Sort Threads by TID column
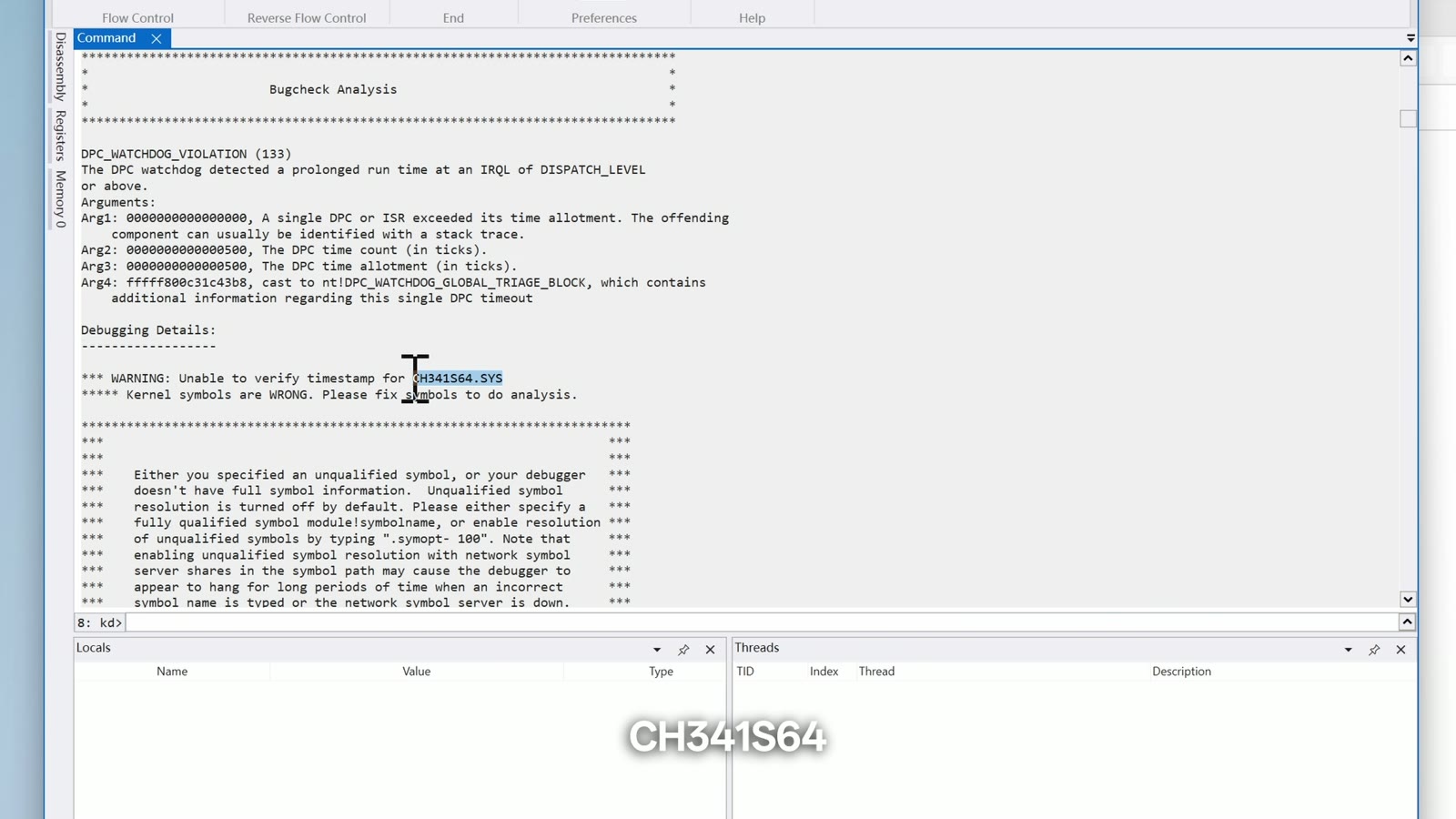 coord(745,672)
